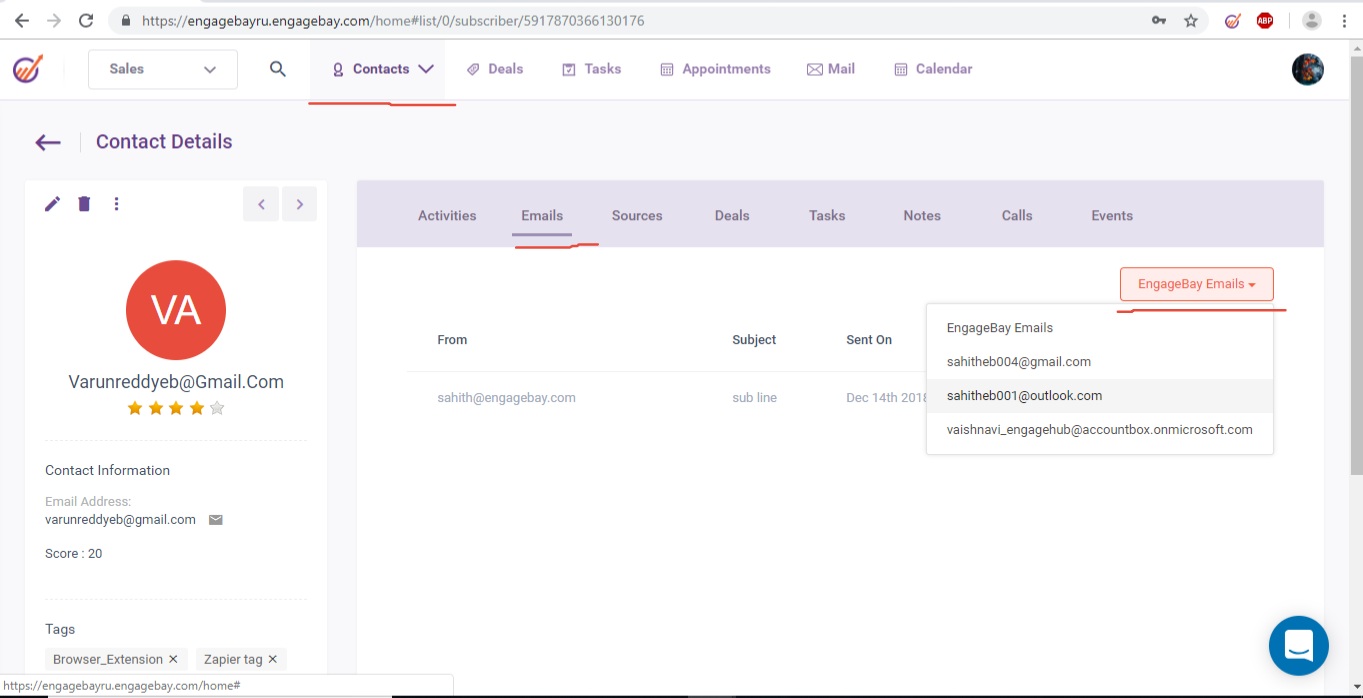Viewport: 1363px width, 698px height.
Task: Open the user profile avatar
Action: (x=1307, y=69)
